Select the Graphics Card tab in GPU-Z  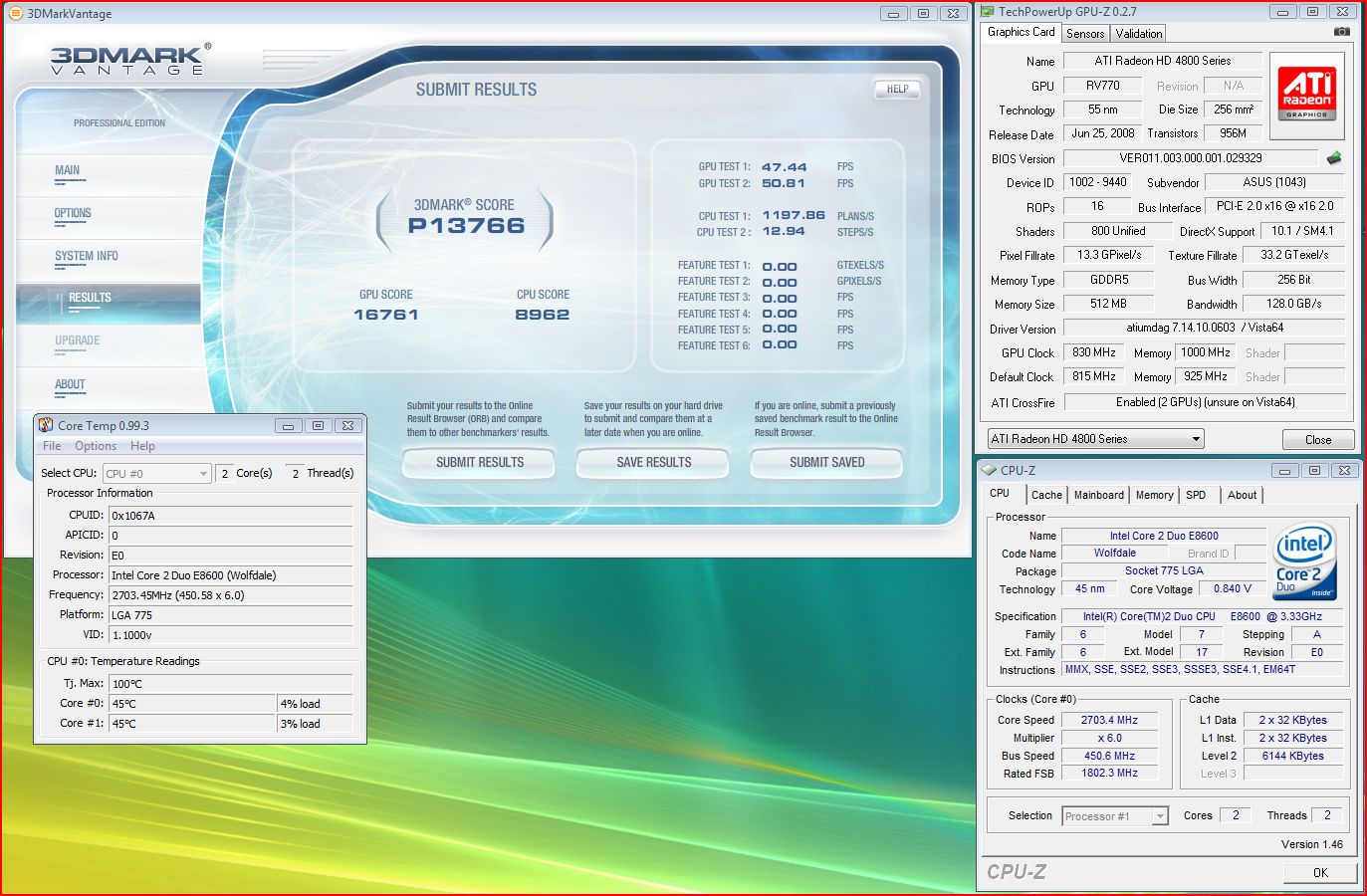point(1021,32)
